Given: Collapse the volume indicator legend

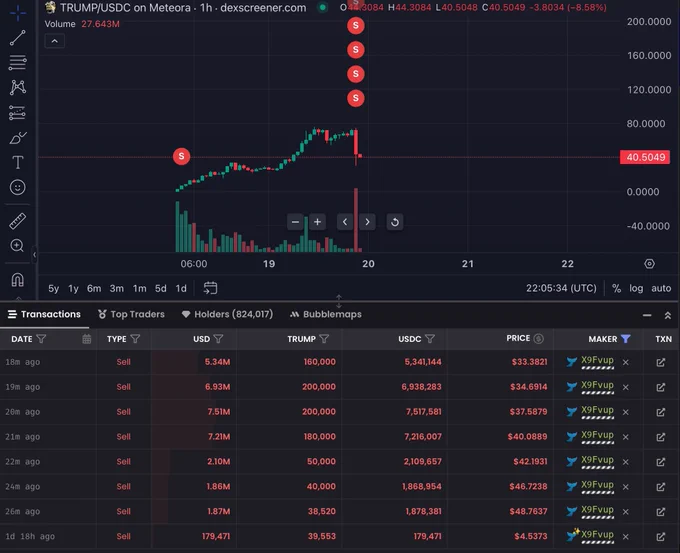Looking at the screenshot, I should pyautogui.click(x=55, y=41).
